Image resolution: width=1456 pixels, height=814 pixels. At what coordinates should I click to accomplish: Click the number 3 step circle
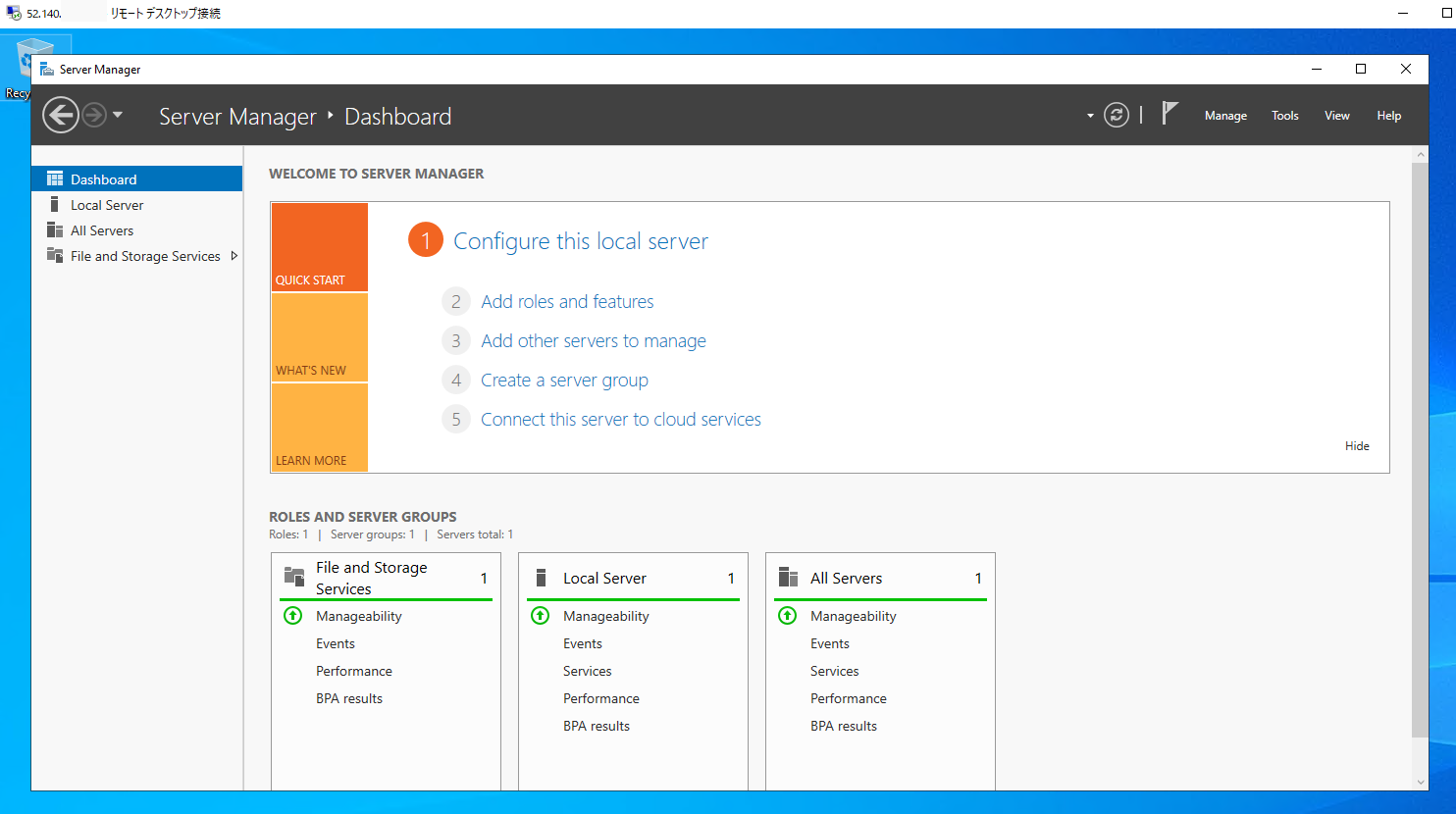tap(456, 340)
